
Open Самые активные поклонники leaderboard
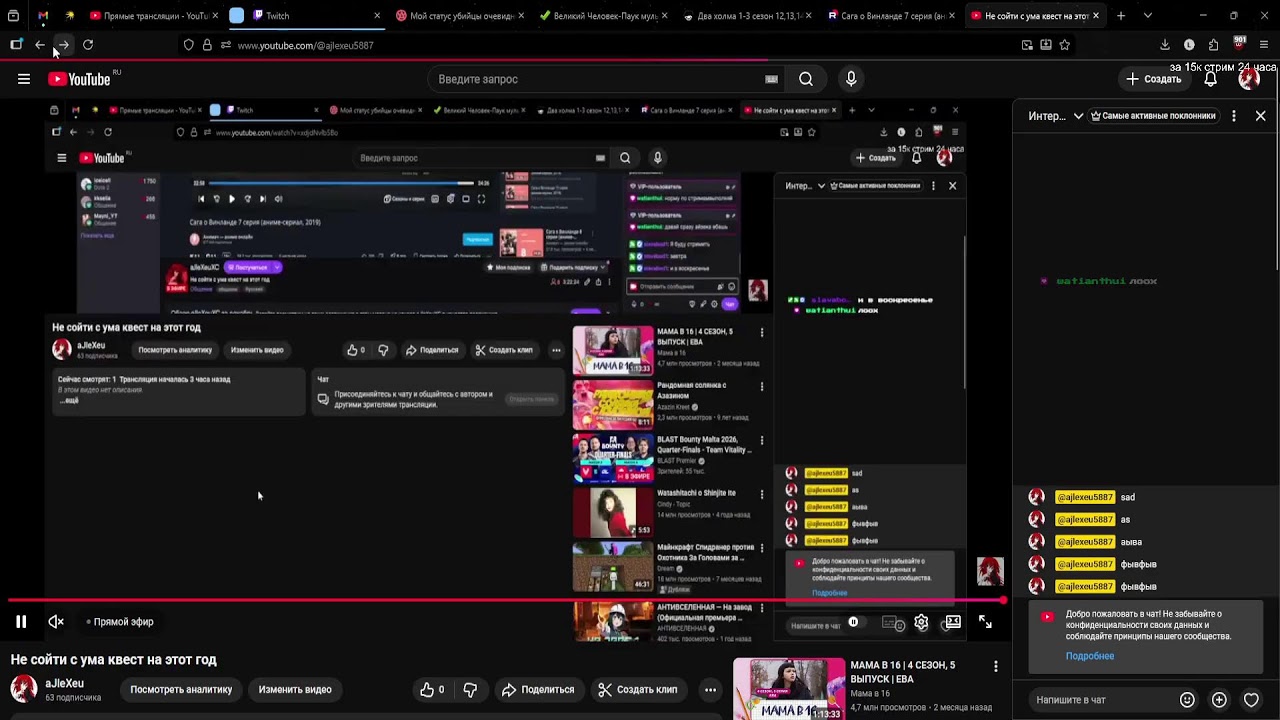tap(1152, 116)
